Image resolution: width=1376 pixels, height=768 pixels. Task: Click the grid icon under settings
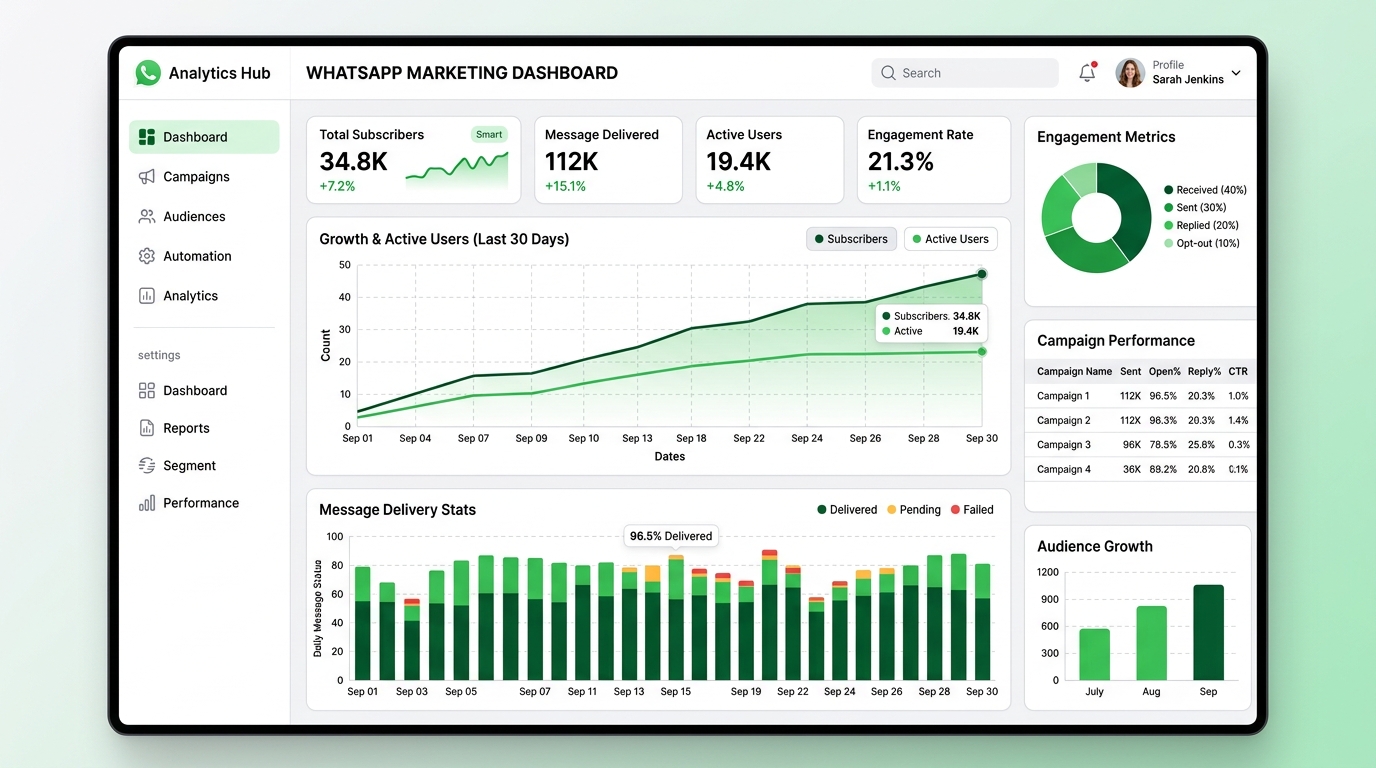(147, 391)
